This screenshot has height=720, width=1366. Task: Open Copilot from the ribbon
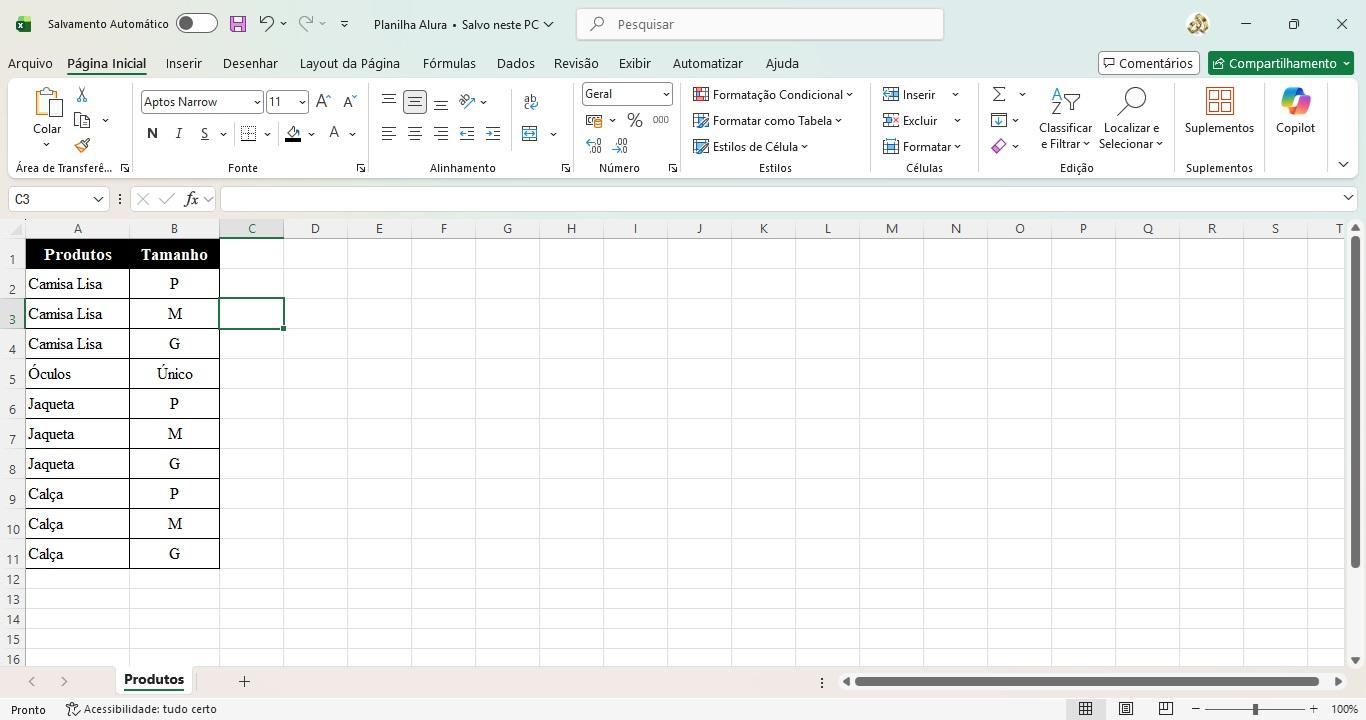click(1295, 110)
